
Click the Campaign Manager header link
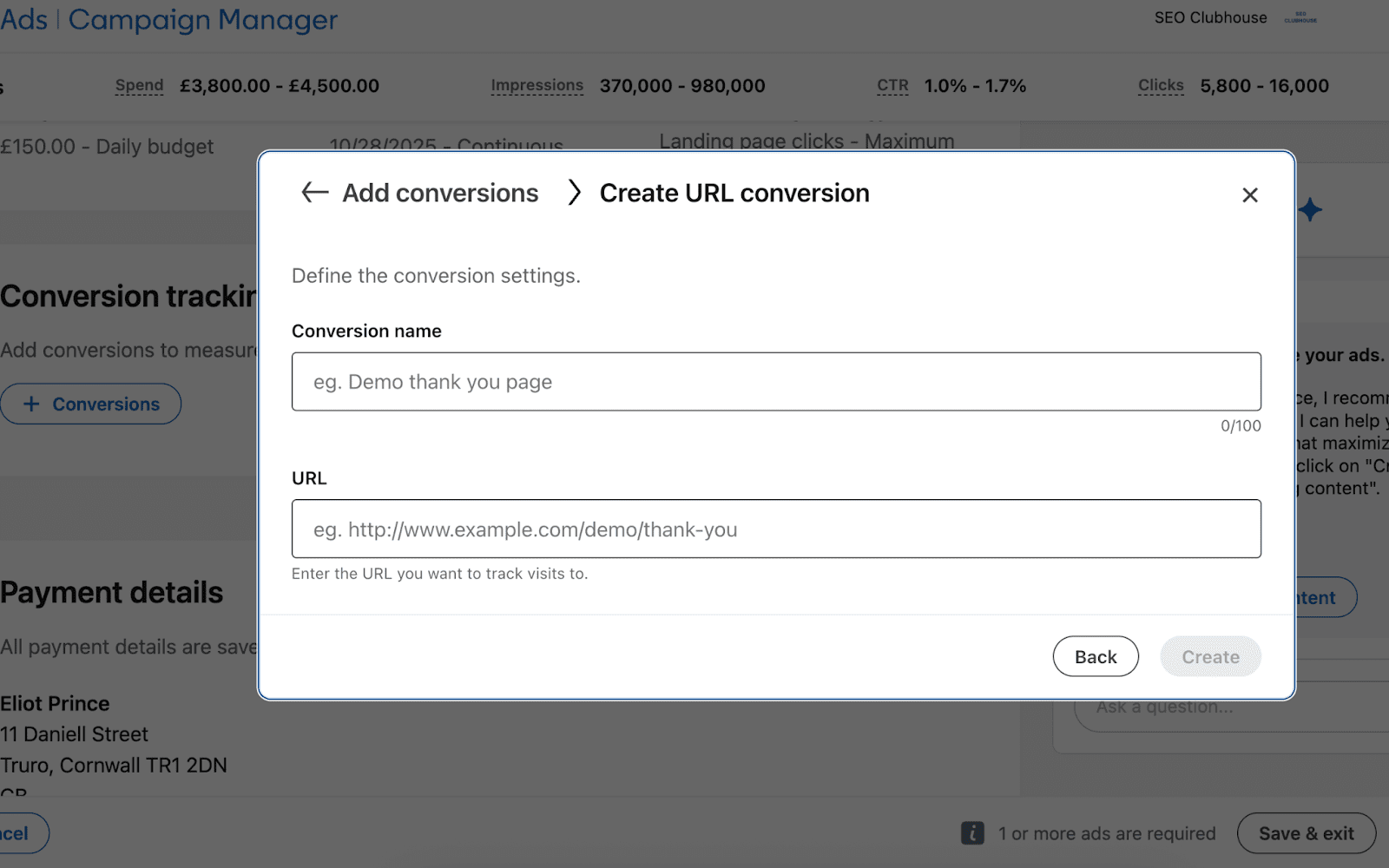click(203, 19)
